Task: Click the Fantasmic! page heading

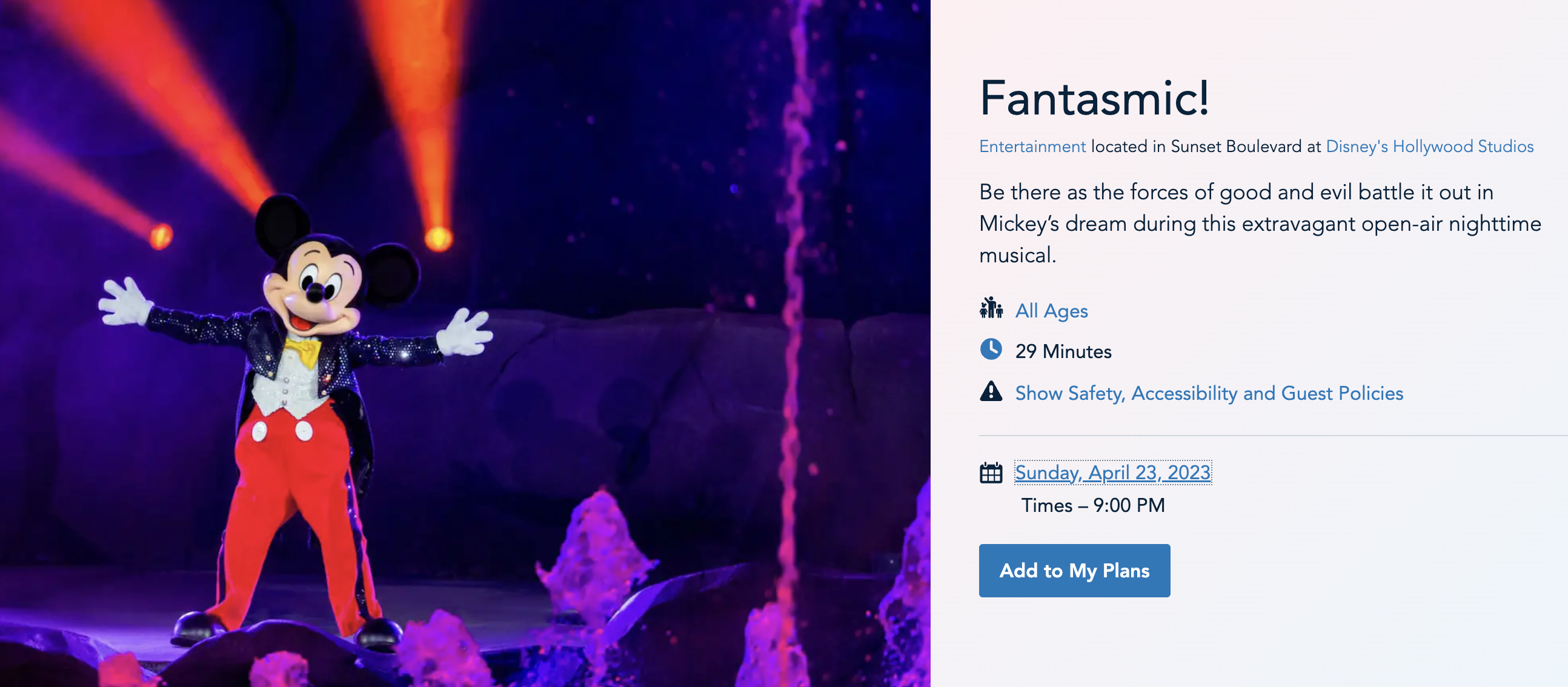Action: click(x=1094, y=99)
